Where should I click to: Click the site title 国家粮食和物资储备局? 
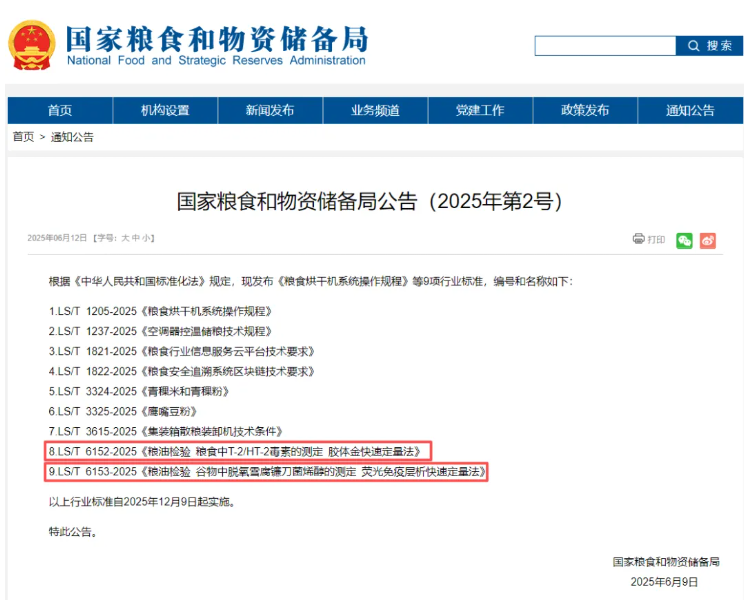click(217, 39)
